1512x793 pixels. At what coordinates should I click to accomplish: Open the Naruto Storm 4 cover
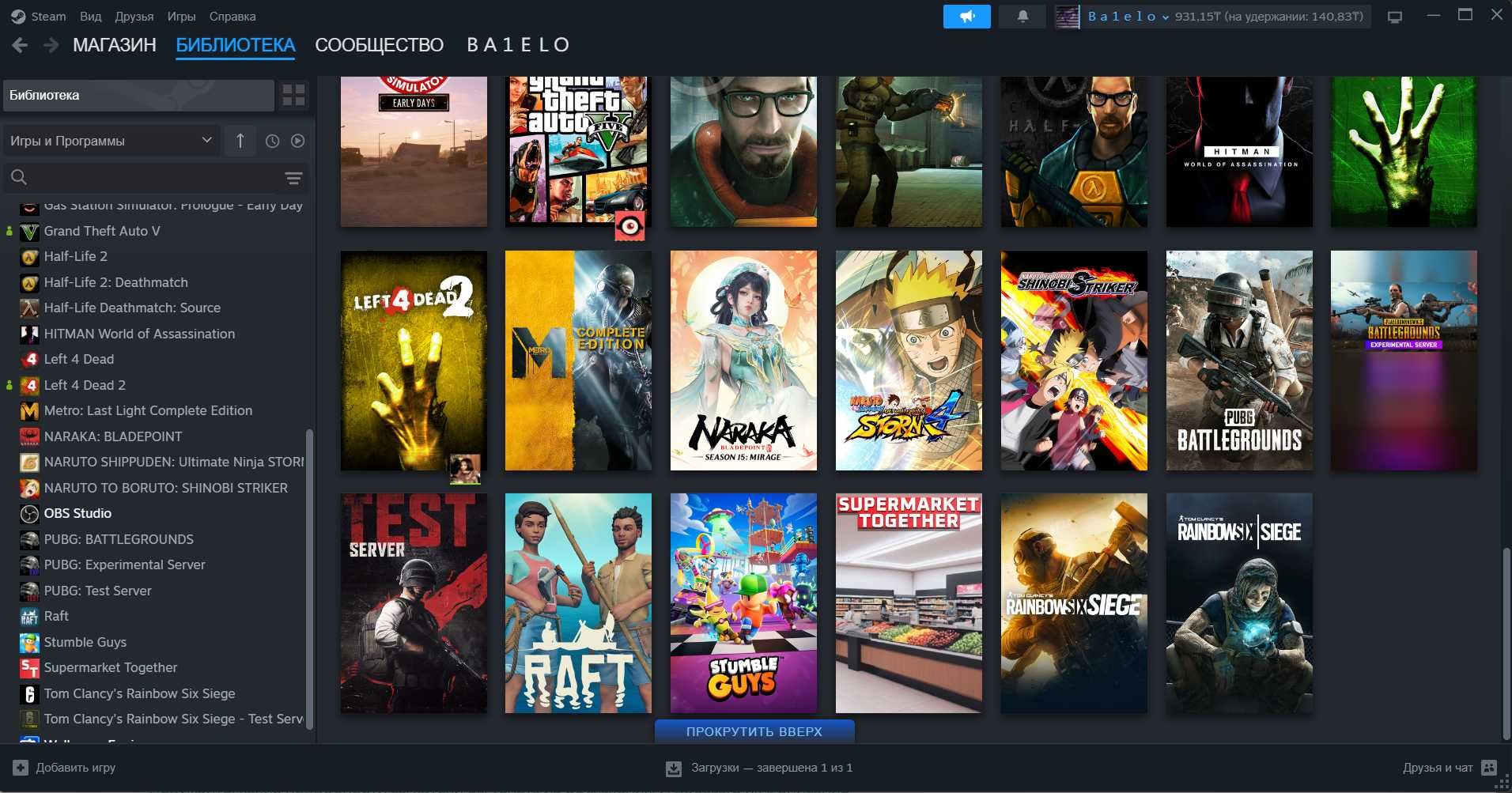pyautogui.click(x=909, y=361)
